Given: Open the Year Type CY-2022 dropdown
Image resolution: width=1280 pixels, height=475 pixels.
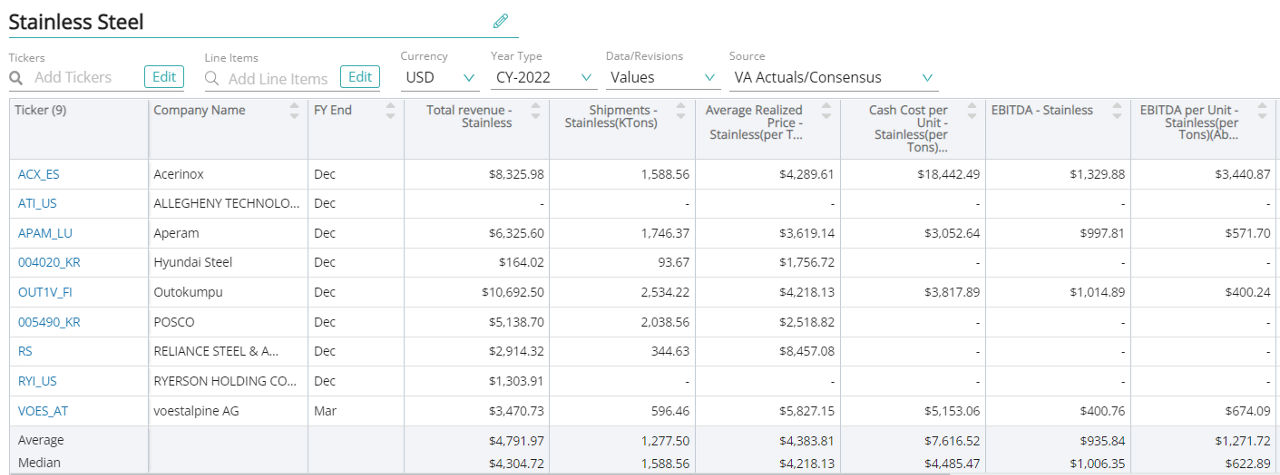Looking at the screenshot, I should click(543, 77).
